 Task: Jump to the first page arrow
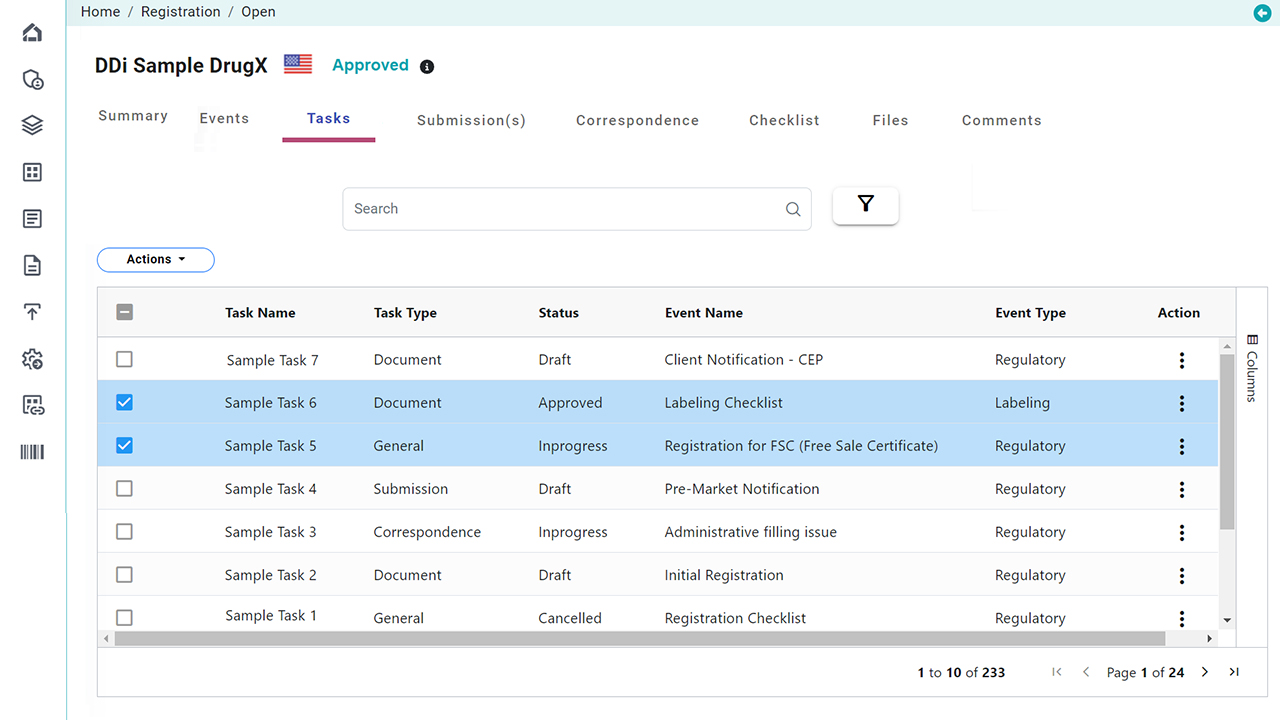1057,672
